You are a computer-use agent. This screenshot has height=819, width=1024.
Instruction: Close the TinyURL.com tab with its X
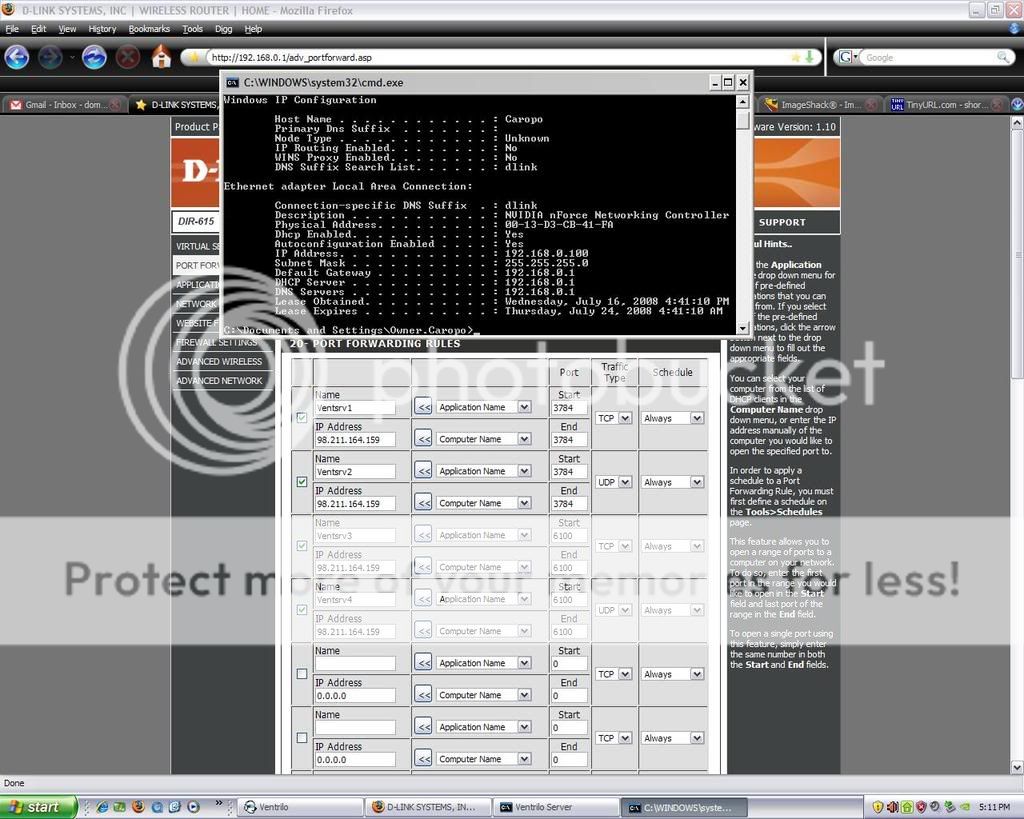(997, 104)
